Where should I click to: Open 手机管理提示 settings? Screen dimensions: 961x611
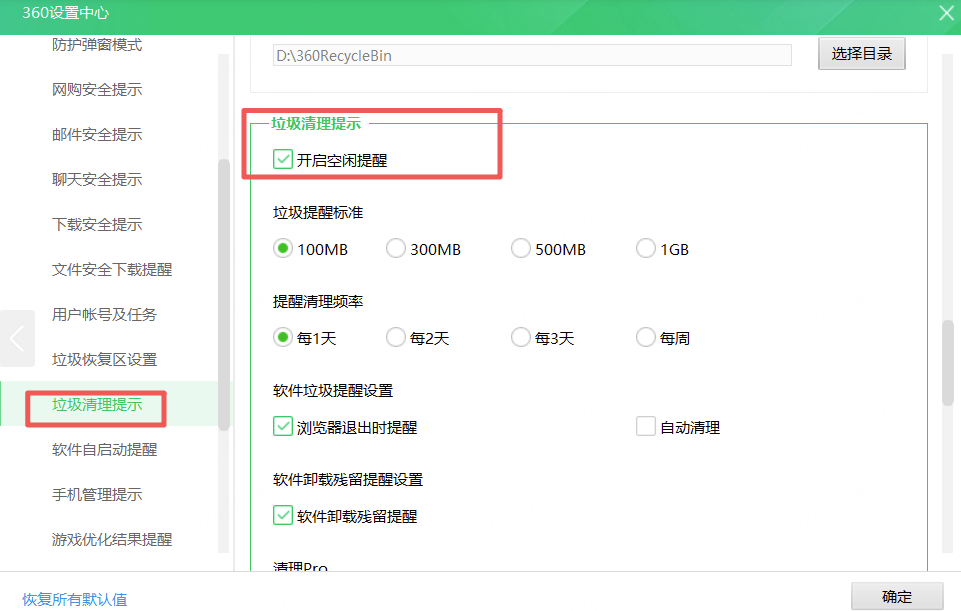97,495
